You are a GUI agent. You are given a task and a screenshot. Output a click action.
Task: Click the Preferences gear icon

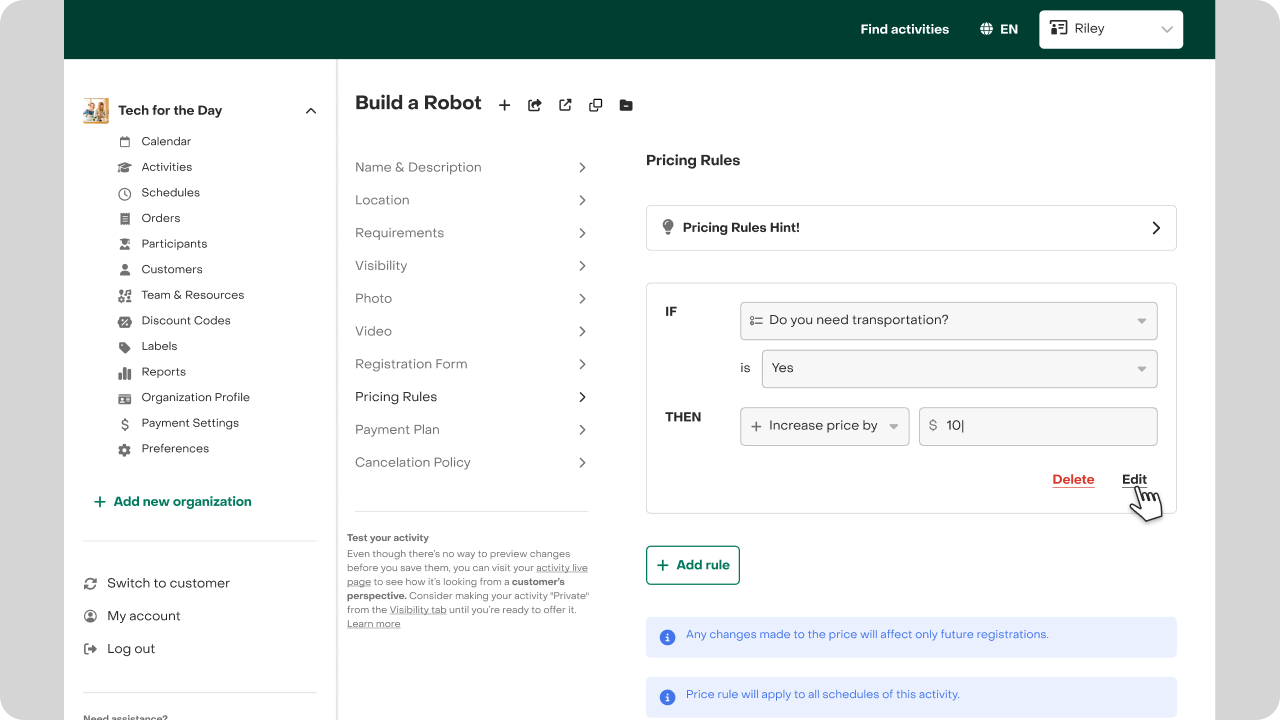[125, 450]
